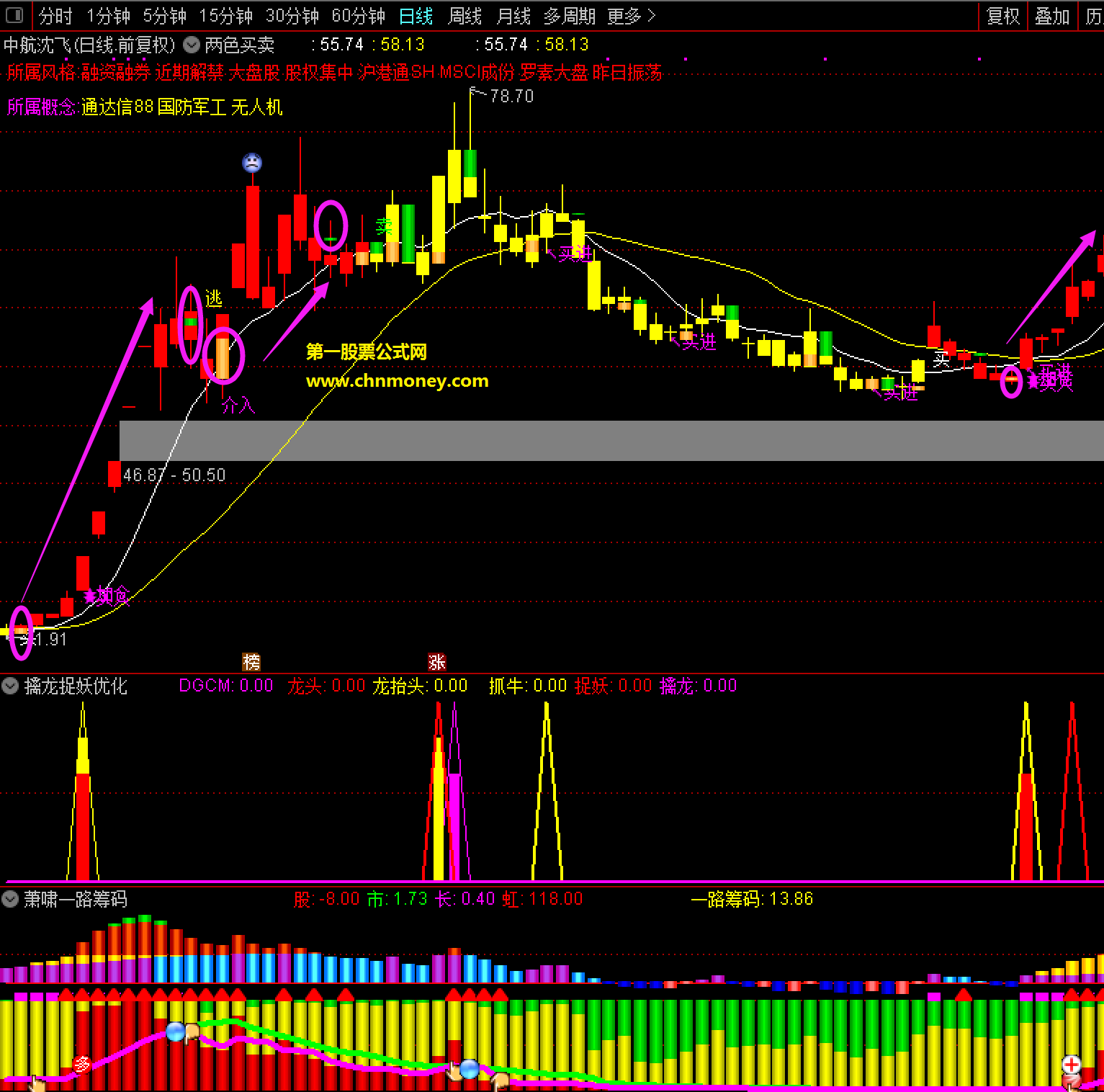
Task: Click the blue sad-face info marker
Action: coord(251,162)
